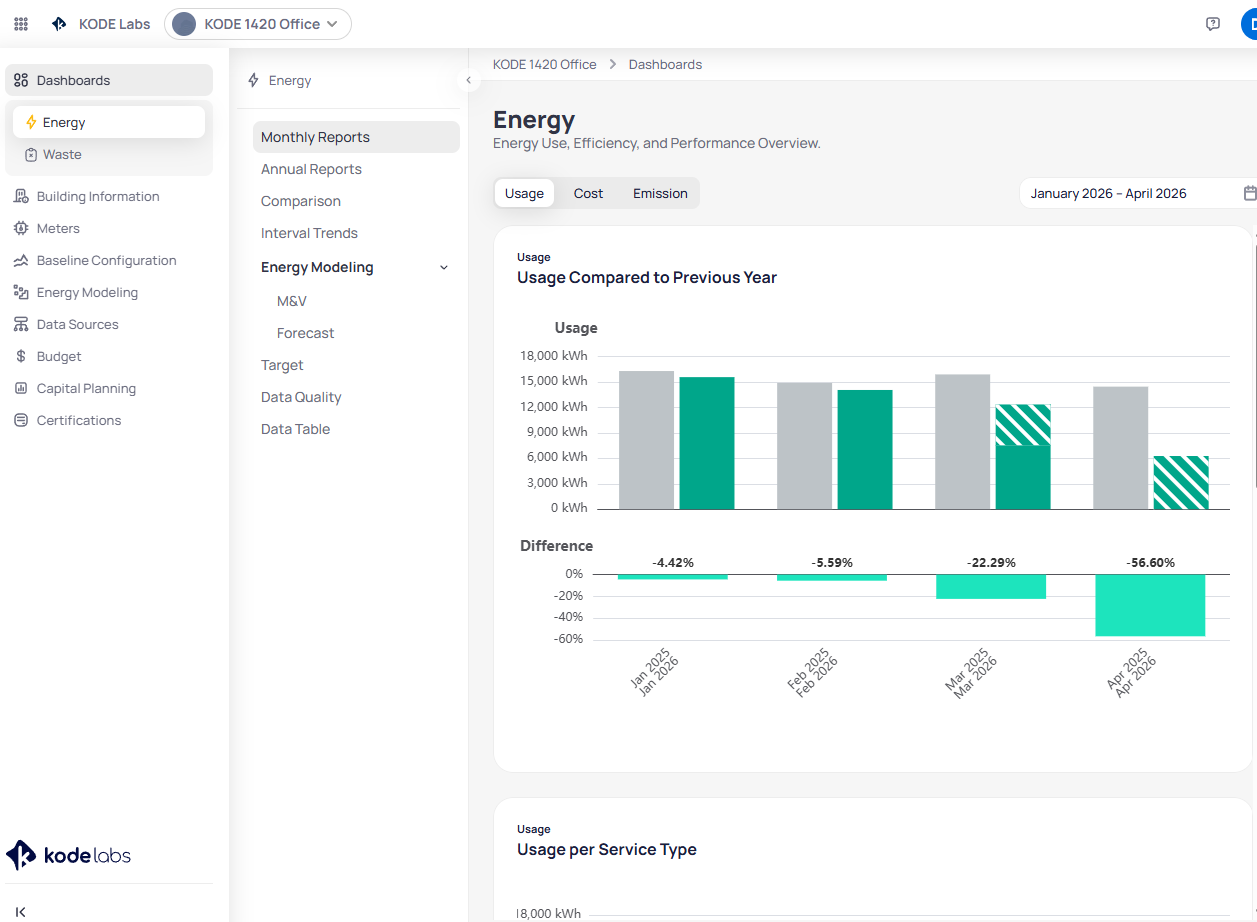Select Dashboards in the main sidebar
1257x922 pixels.
[x=109, y=80]
